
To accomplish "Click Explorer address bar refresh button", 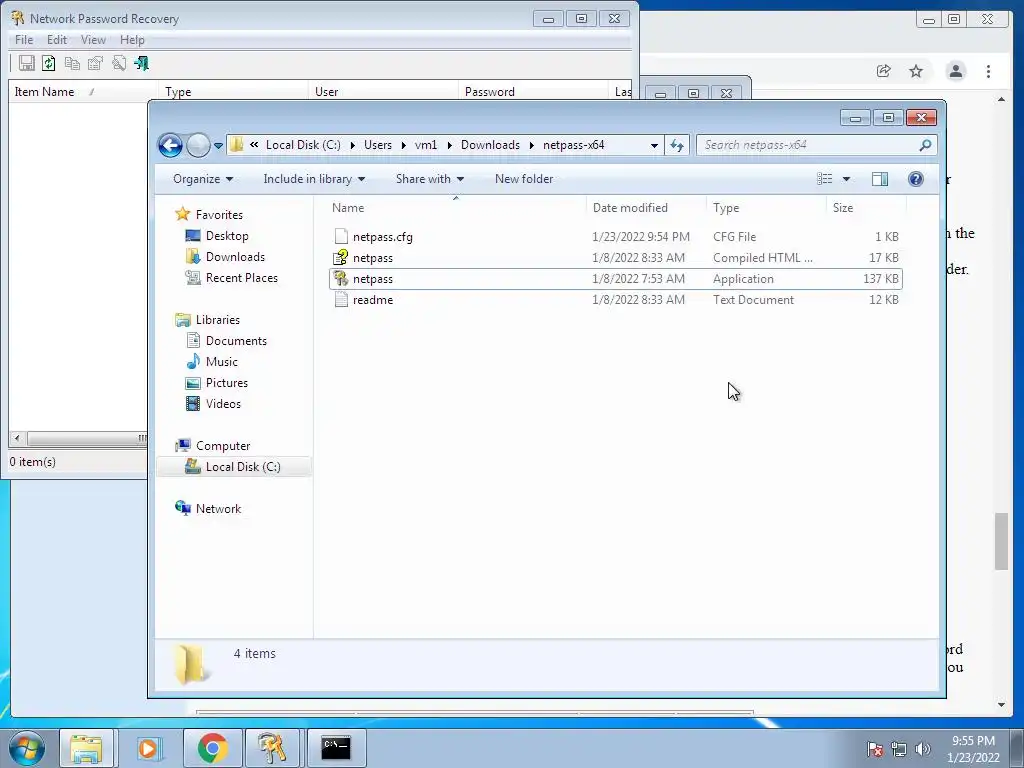I will [677, 145].
